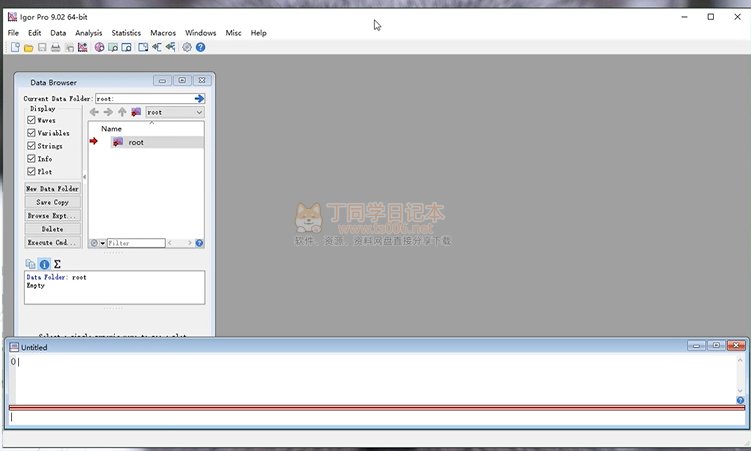751x451 pixels.
Task: Click the printer icon in the toolbar
Action: pyautogui.click(x=56, y=47)
